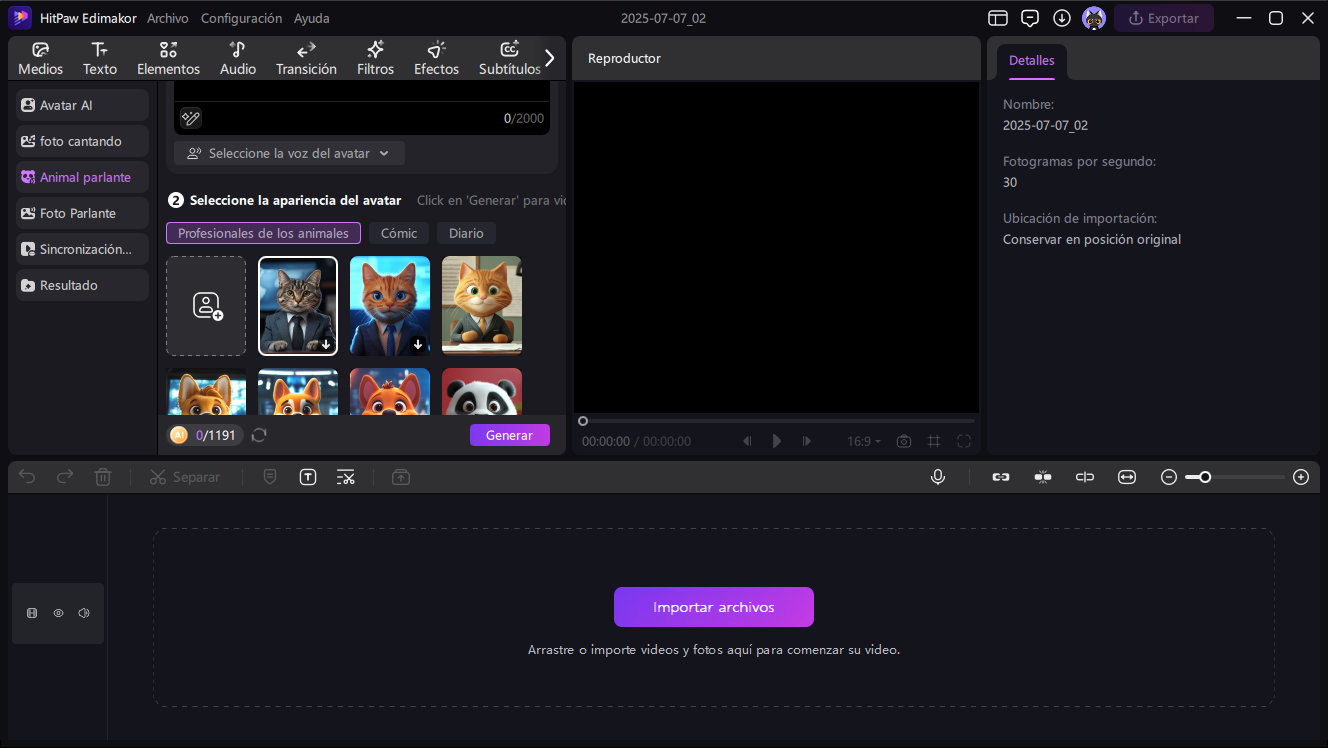The image size is (1328, 748).
Task: Open feedback message icon in title bar
Action: (x=1030, y=18)
